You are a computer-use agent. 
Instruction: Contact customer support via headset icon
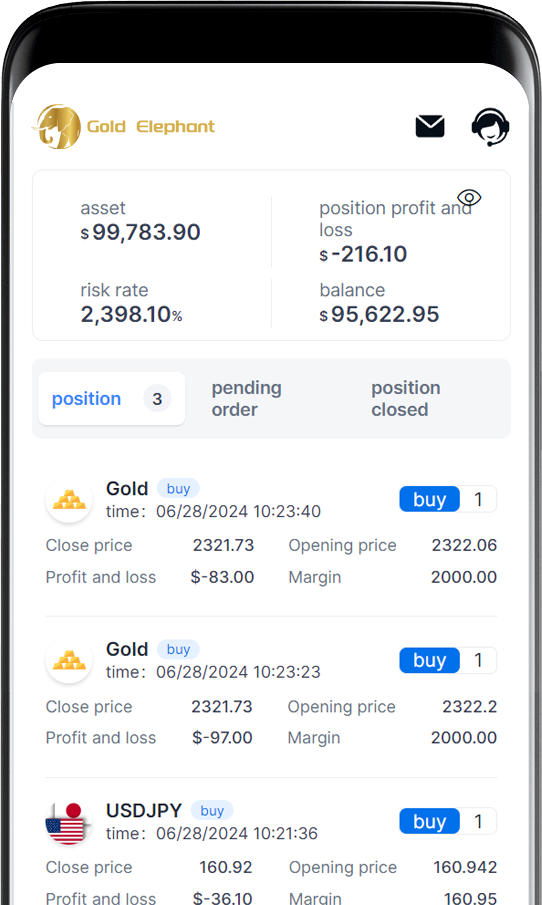coord(490,127)
